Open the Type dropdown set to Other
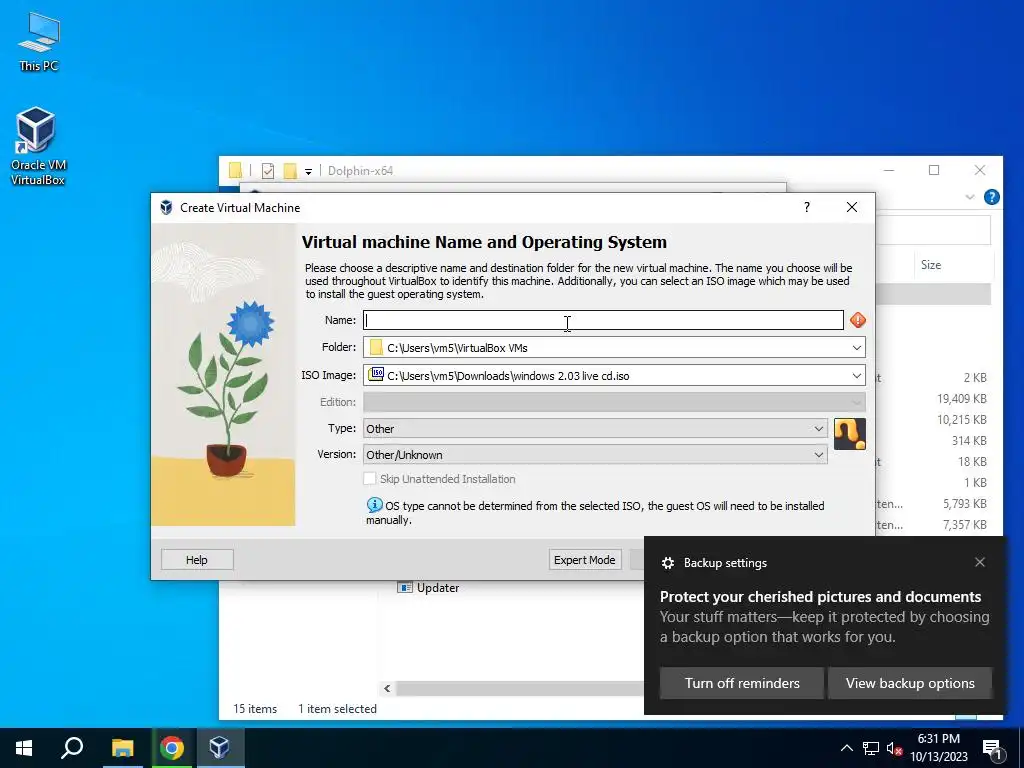The height and width of the screenshot is (768, 1024). [x=595, y=428]
